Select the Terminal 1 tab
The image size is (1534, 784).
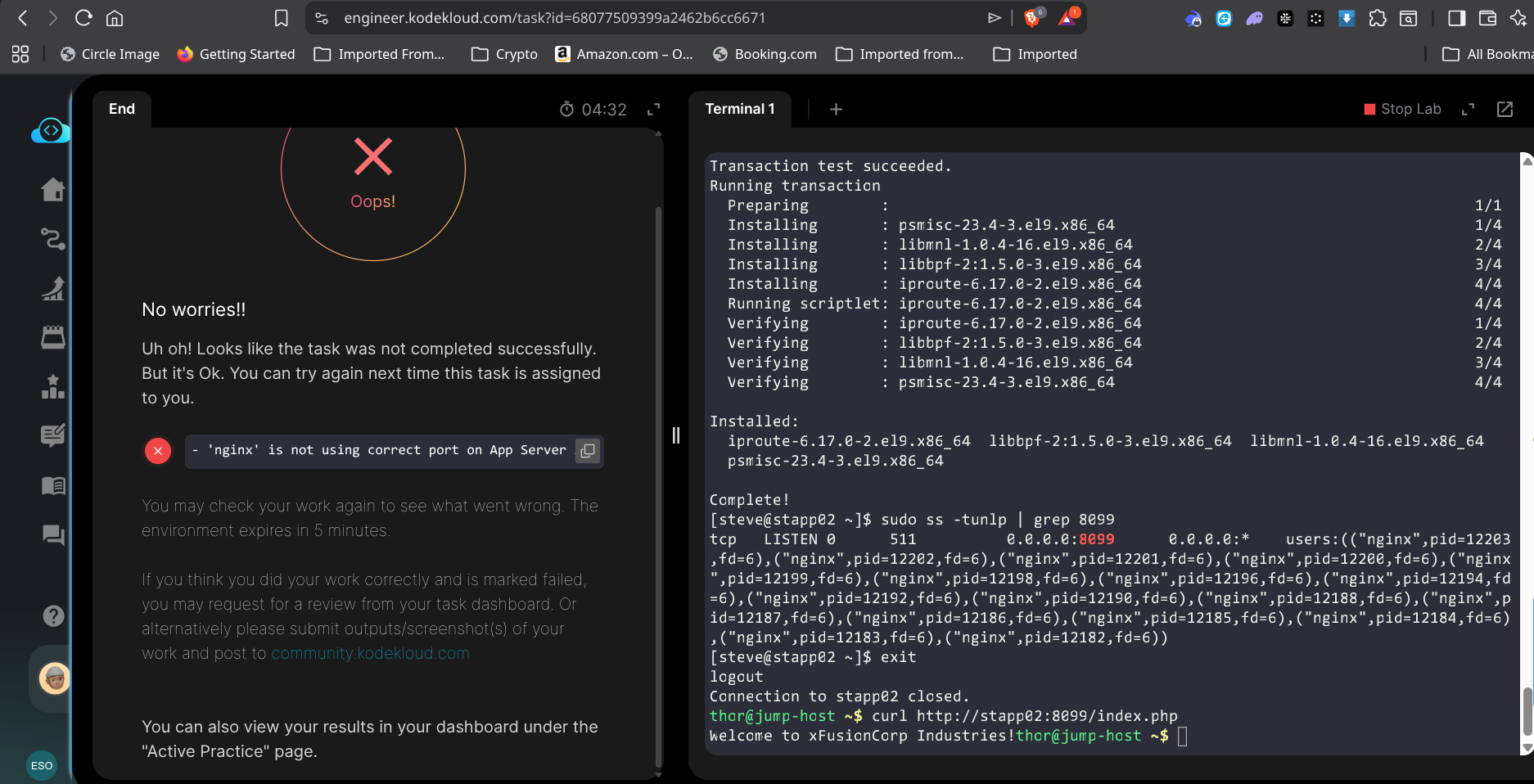point(739,109)
